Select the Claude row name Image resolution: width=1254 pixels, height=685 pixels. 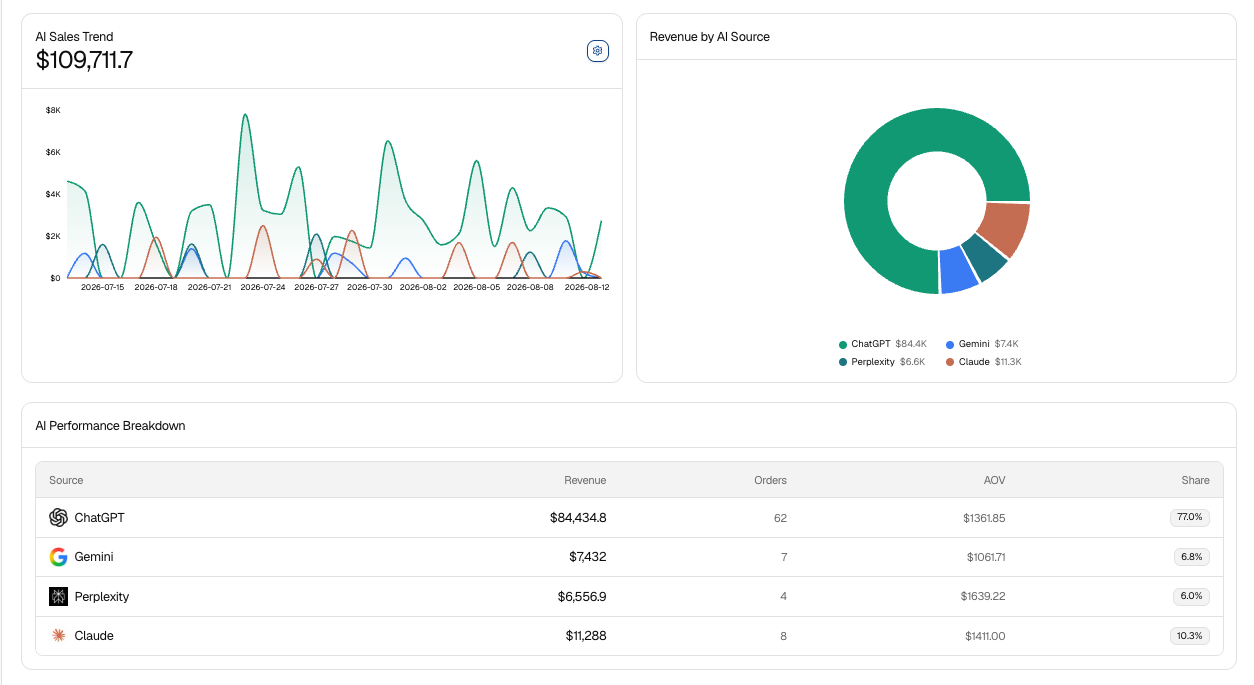click(x=94, y=636)
